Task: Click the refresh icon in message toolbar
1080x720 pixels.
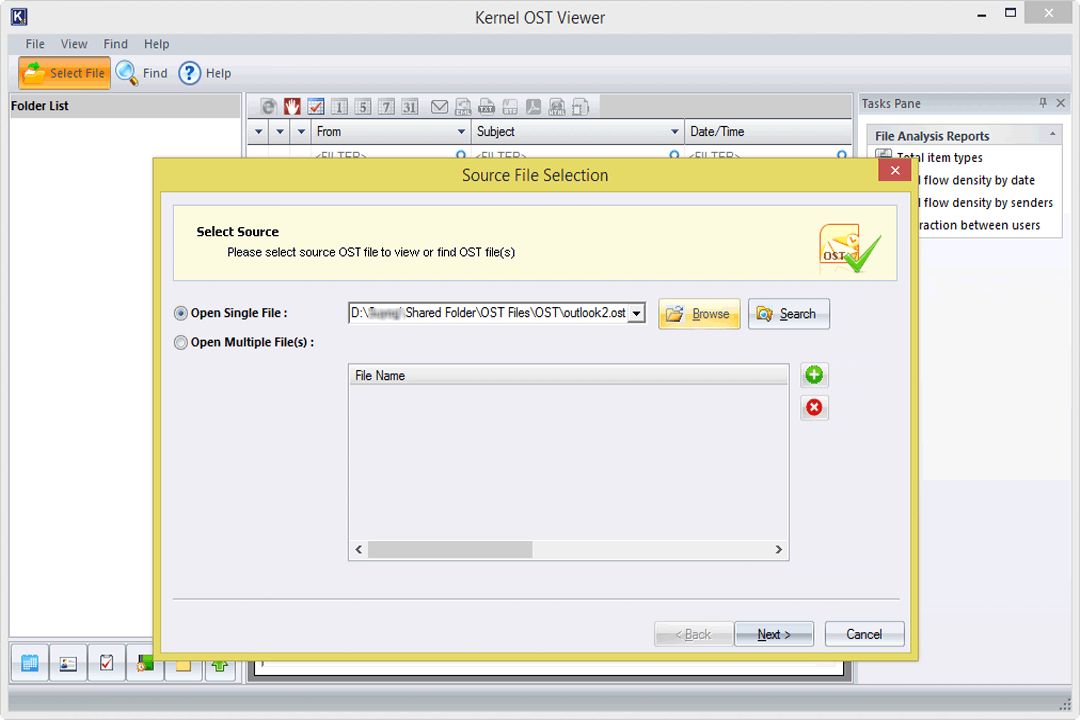Action: [269, 107]
